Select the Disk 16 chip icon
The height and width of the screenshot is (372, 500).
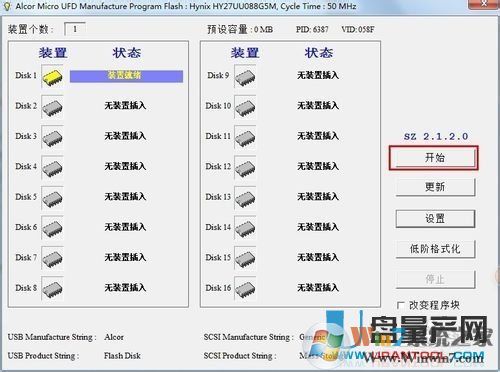click(x=245, y=289)
